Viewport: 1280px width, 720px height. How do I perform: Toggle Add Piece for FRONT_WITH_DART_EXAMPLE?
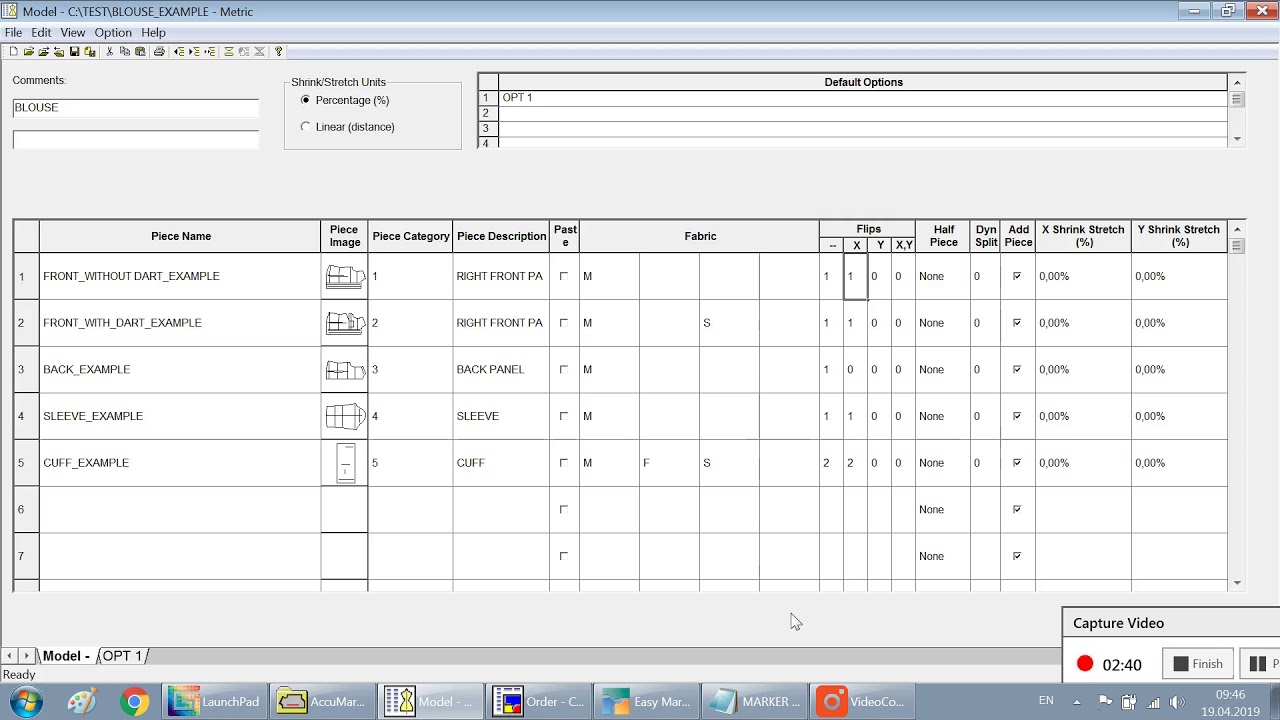1017,323
